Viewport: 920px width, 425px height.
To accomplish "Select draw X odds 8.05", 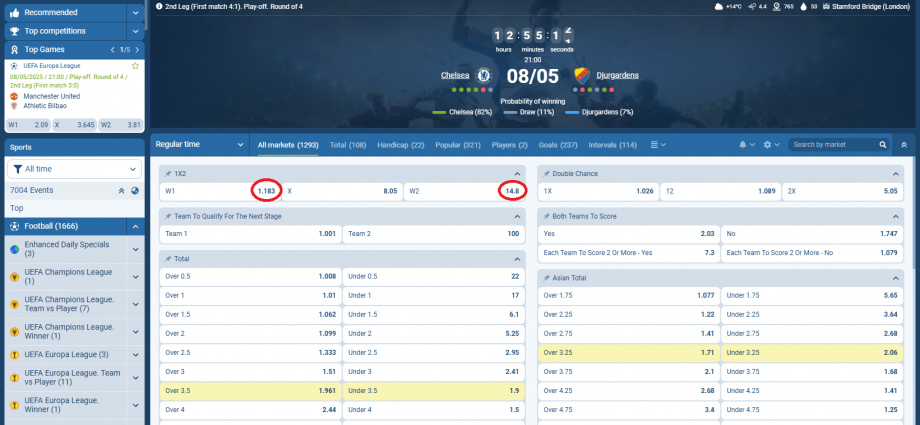I will pos(342,191).
